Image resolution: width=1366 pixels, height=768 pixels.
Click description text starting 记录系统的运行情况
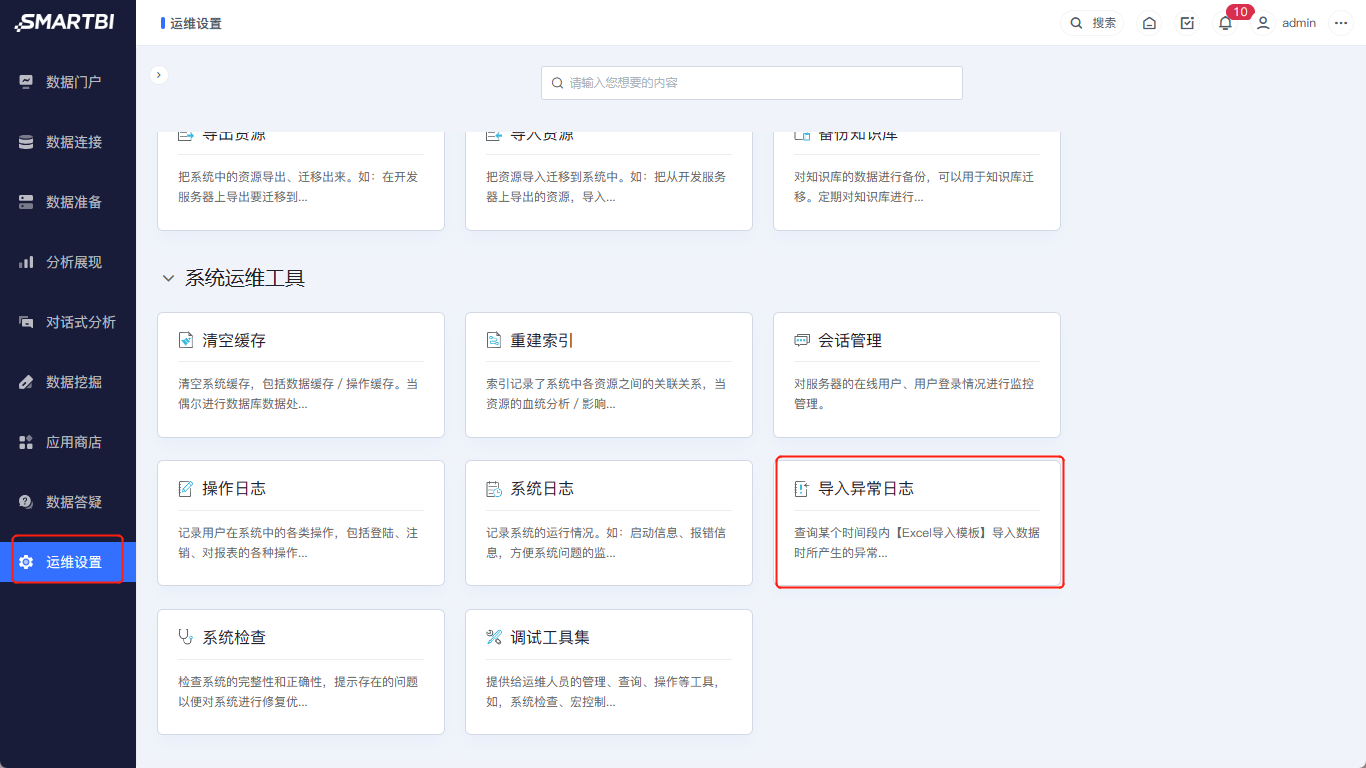click(x=606, y=543)
